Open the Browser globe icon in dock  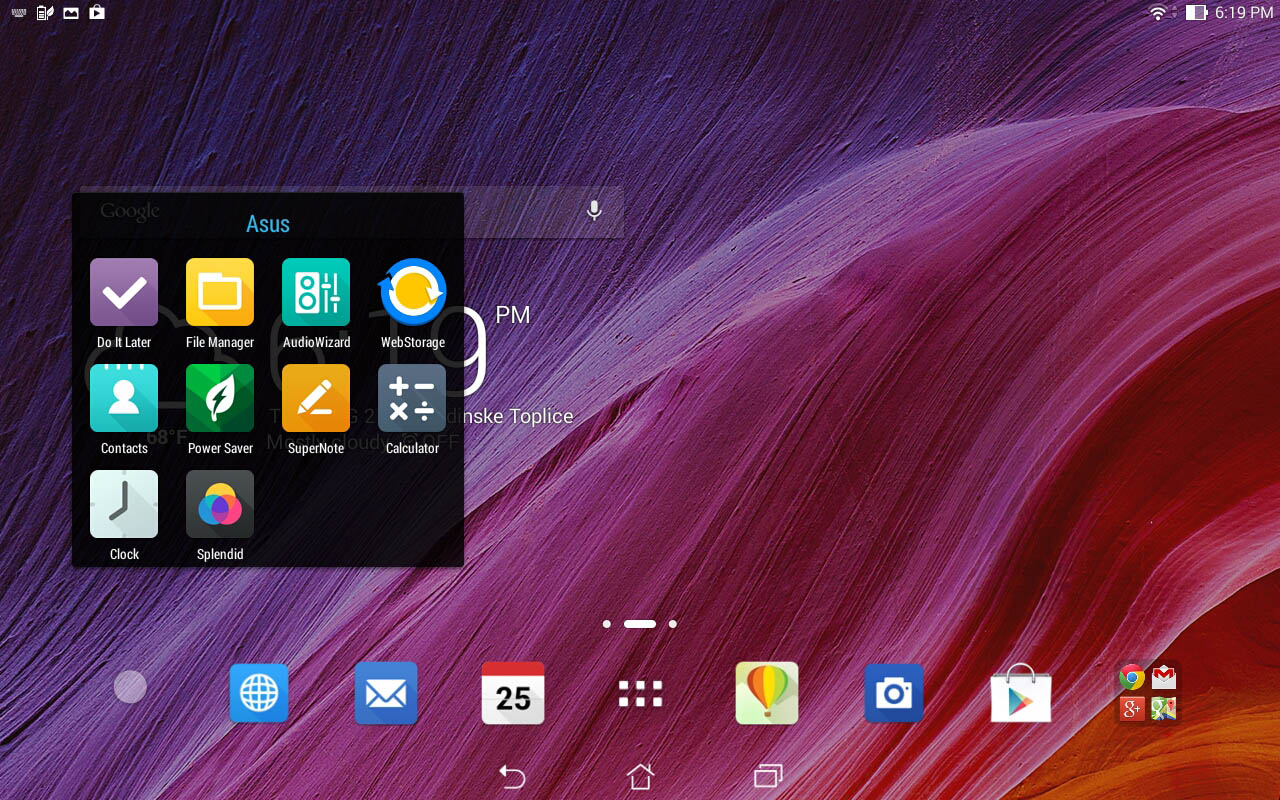(x=259, y=692)
